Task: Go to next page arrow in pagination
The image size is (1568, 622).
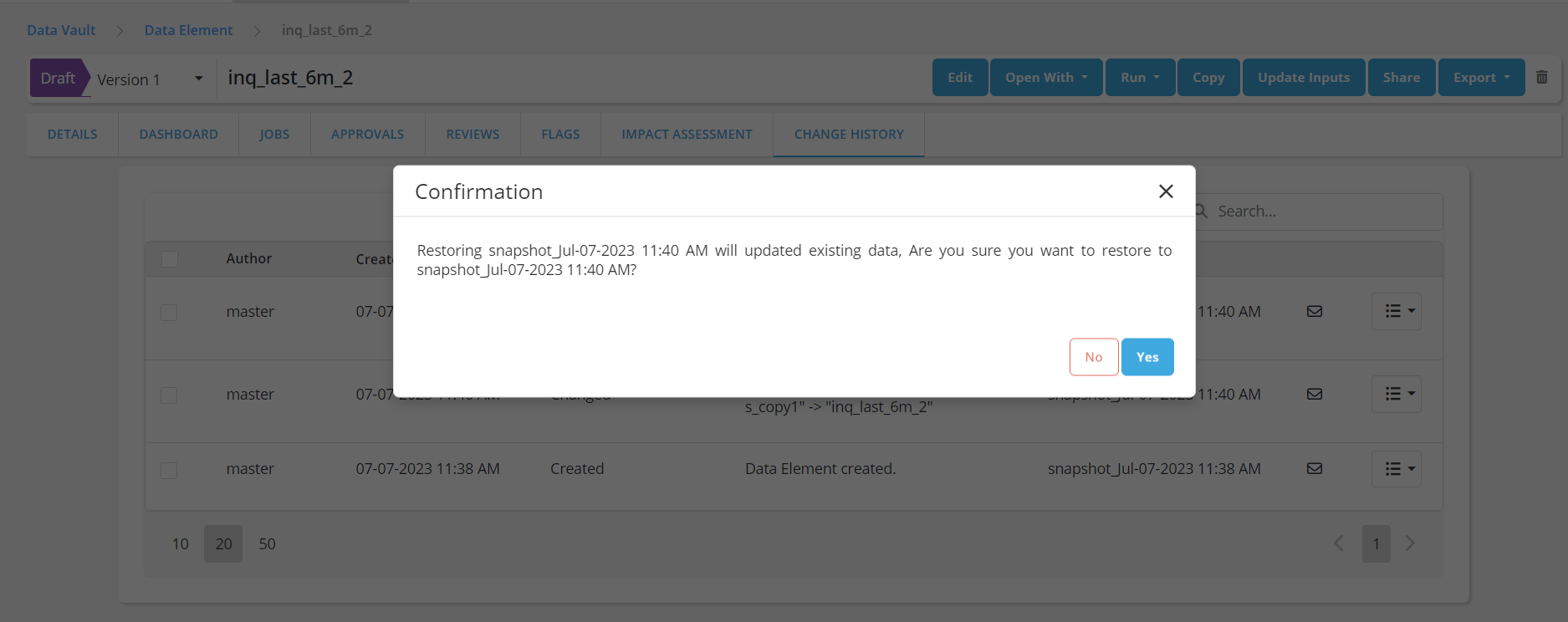Action: [x=1410, y=543]
